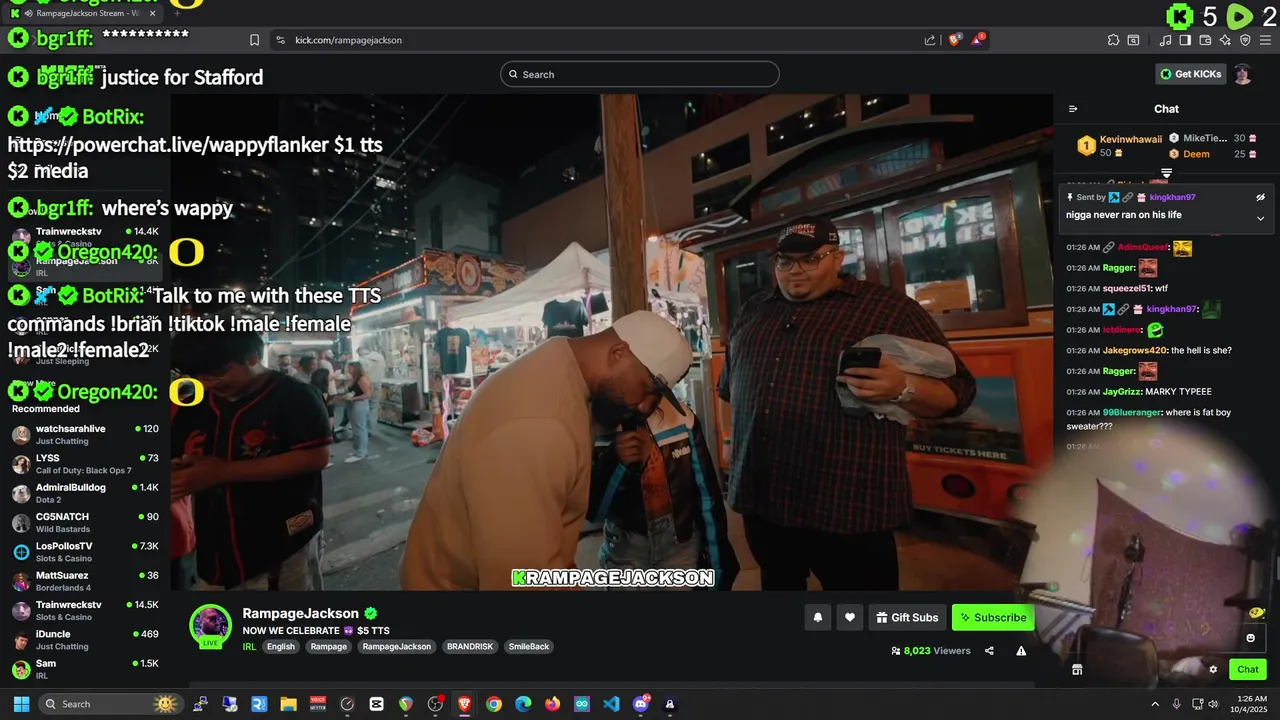The height and width of the screenshot is (720, 1280).
Task: Open File Explorer from taskbar
Action: [x=288, y=704]
